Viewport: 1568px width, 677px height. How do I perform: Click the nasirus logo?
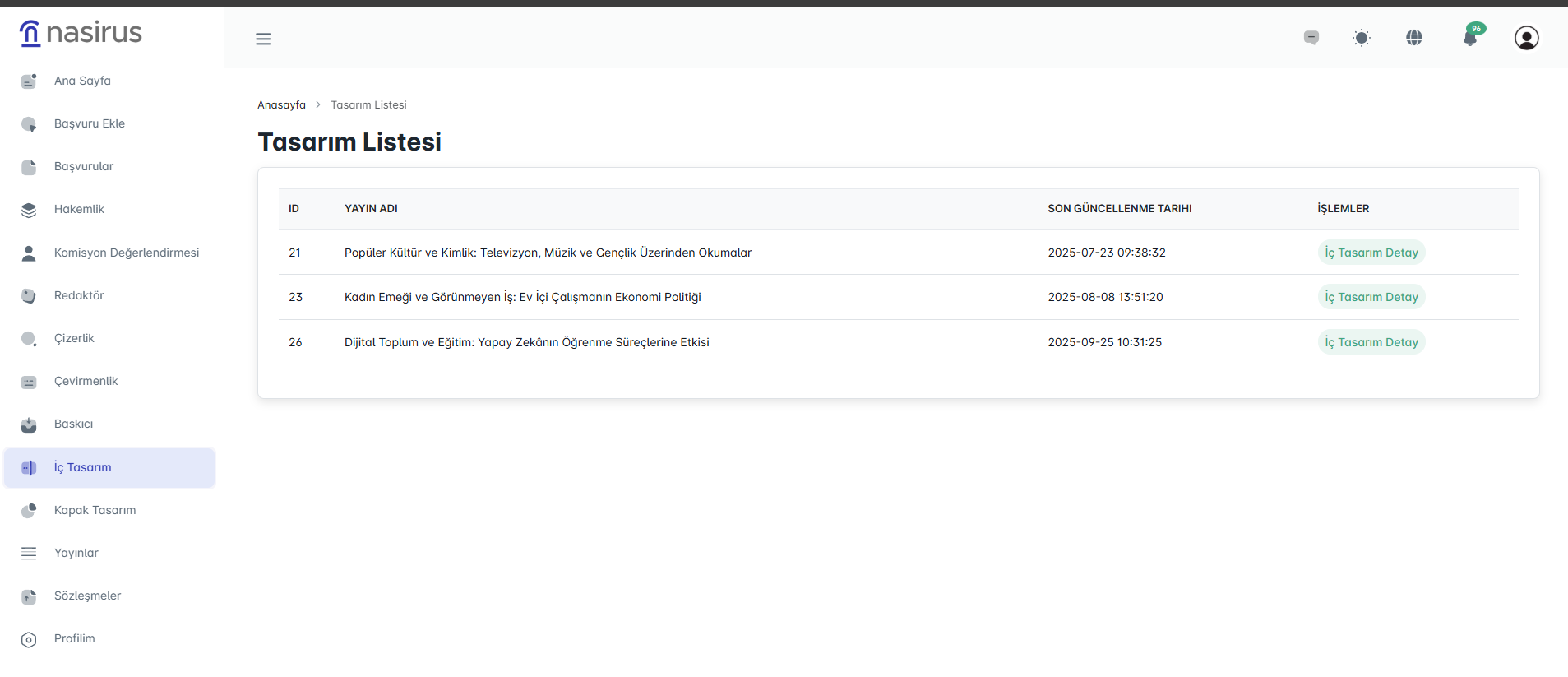point(81,33)
